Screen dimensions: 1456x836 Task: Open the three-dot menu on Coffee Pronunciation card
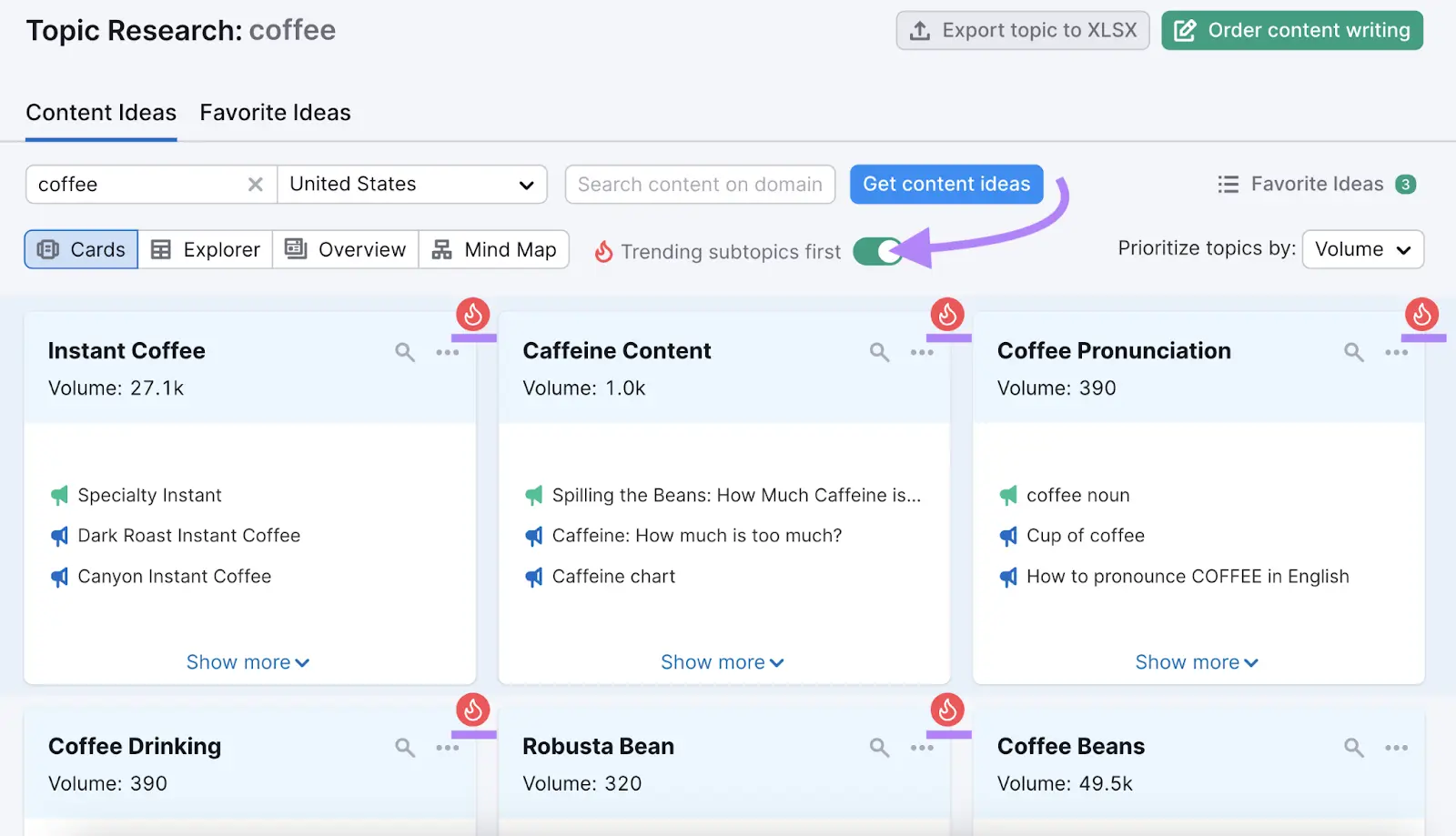[x=1397, y=351]
